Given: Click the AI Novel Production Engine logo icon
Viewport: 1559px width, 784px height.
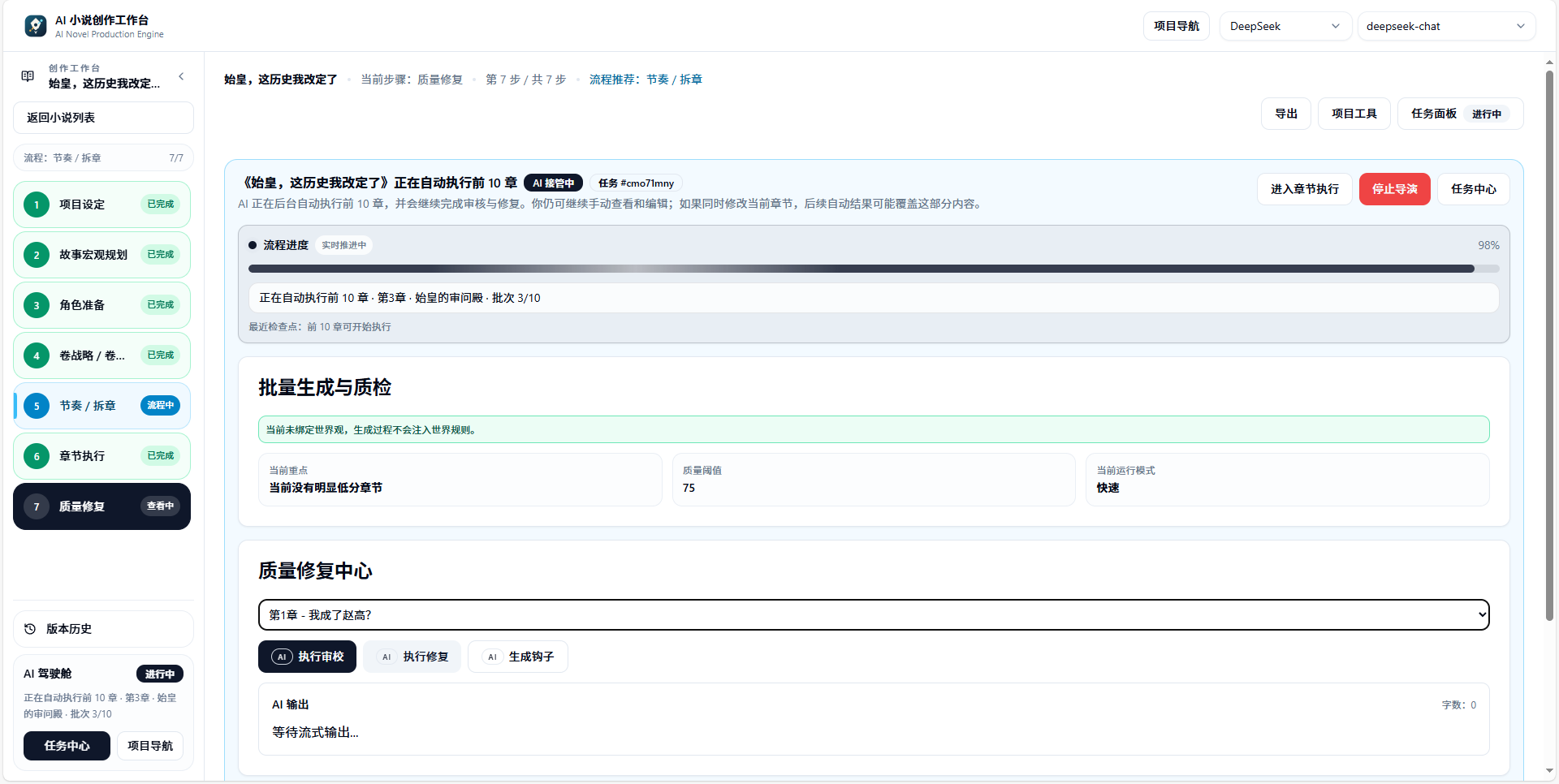Looking at the screenshot, I should (34, 25).
